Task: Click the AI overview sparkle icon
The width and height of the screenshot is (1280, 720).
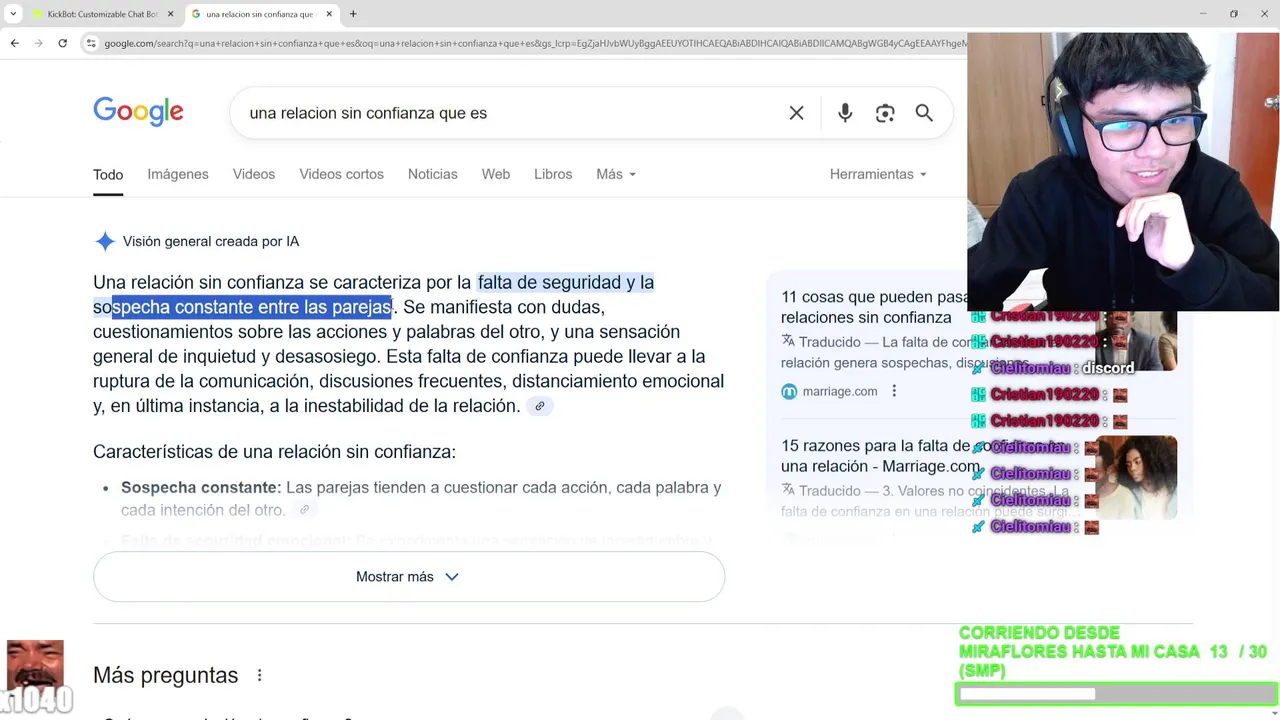Action: pyautogui.click(x=105, y=241)
